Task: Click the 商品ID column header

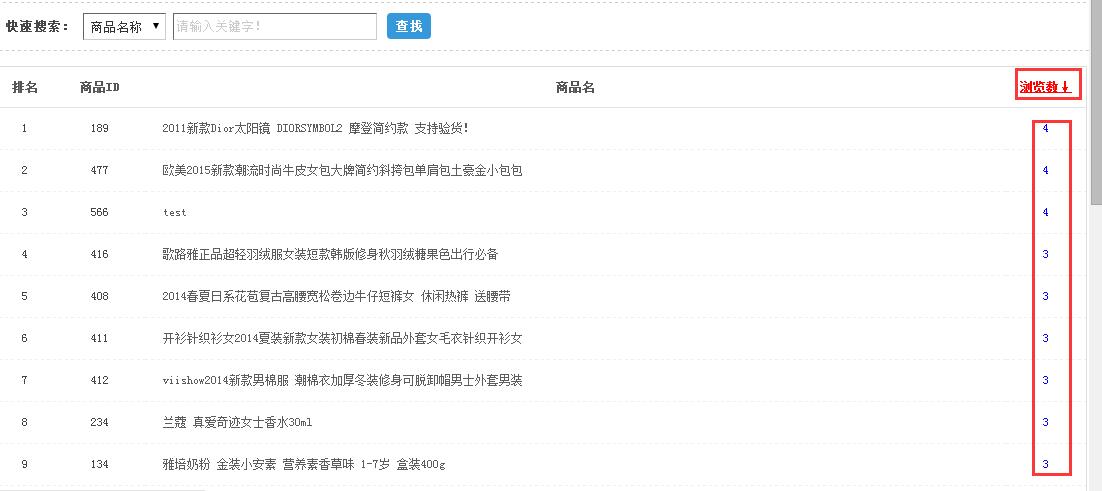Action: pos(100,87)
